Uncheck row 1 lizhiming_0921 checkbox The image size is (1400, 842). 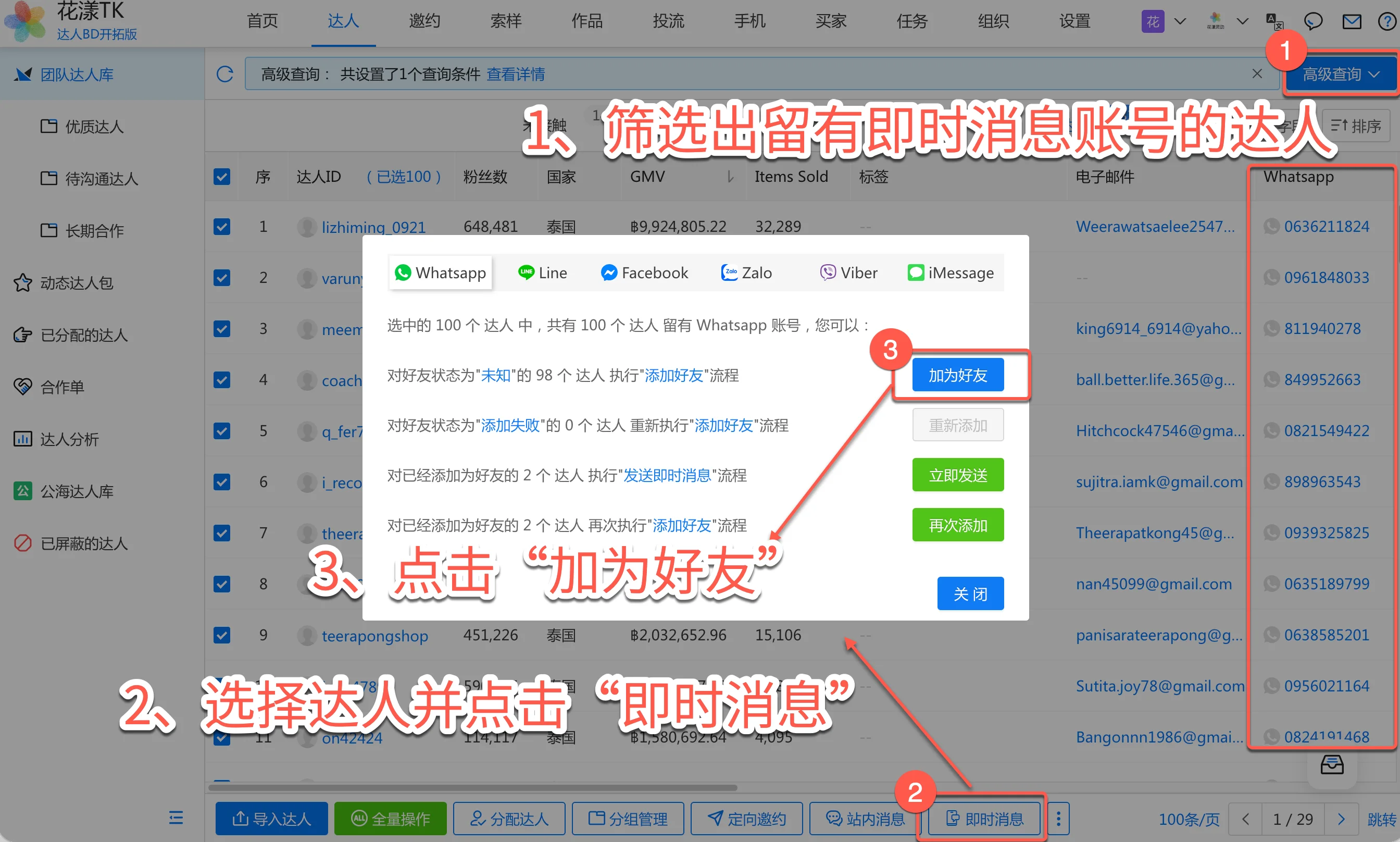tap(222, 226)
